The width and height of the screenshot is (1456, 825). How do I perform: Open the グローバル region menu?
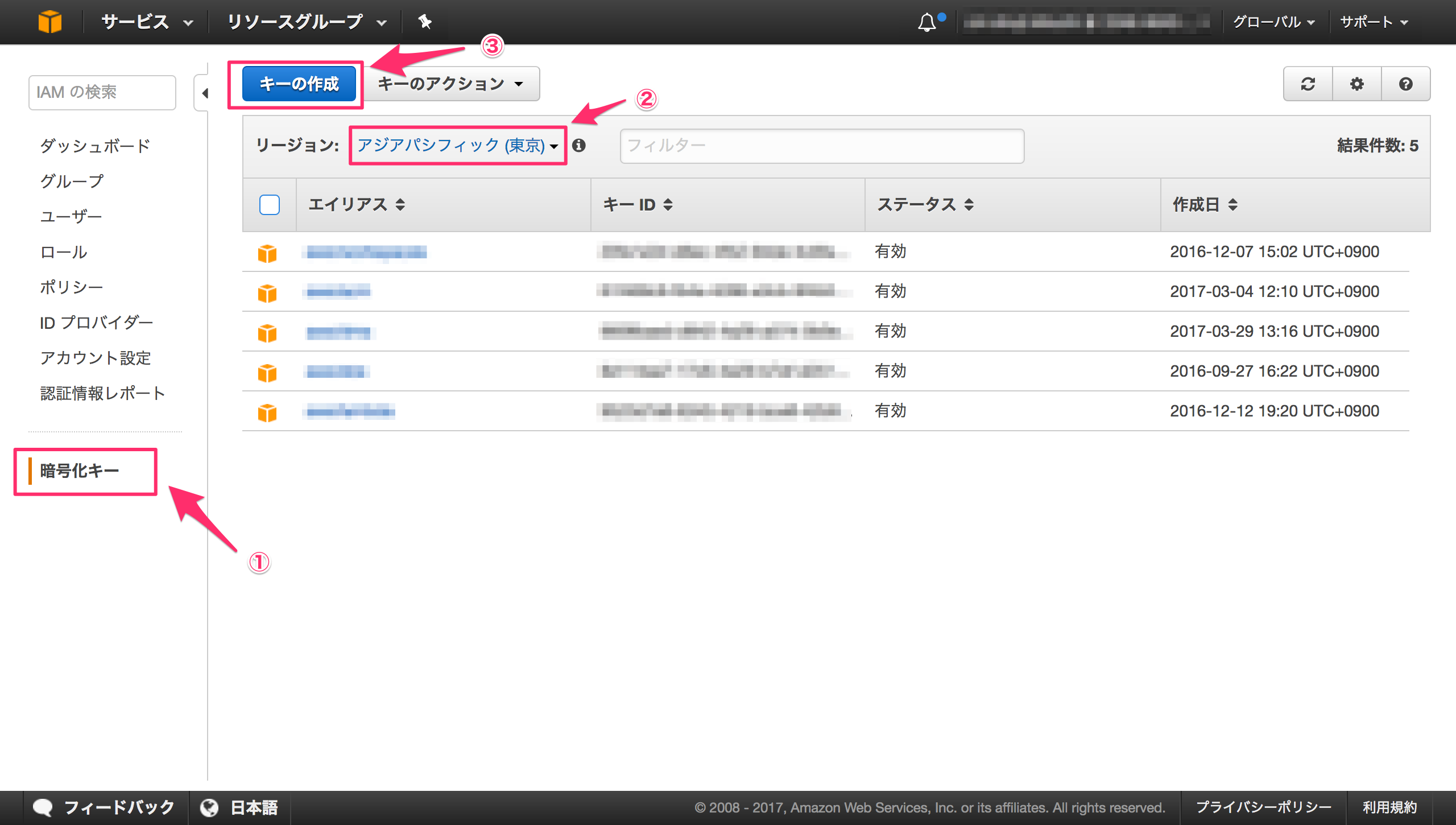tap(1274, 22)
